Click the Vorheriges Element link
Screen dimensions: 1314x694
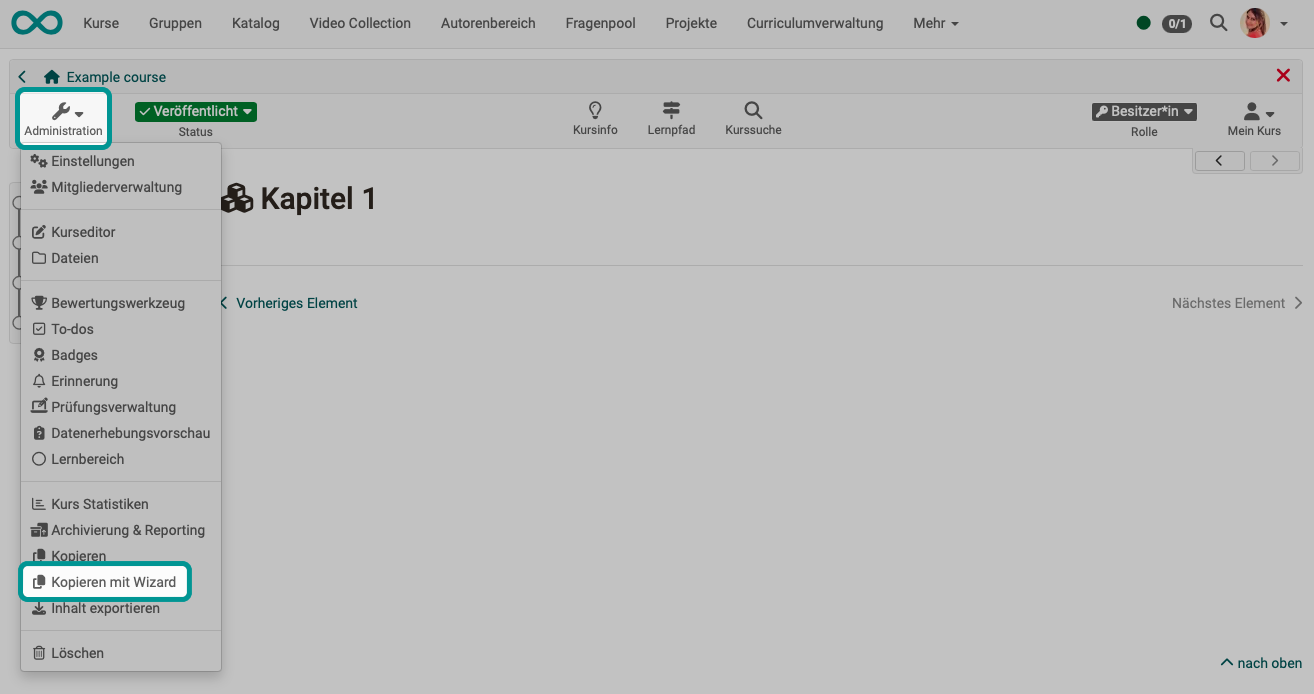(x=296, y=303)
